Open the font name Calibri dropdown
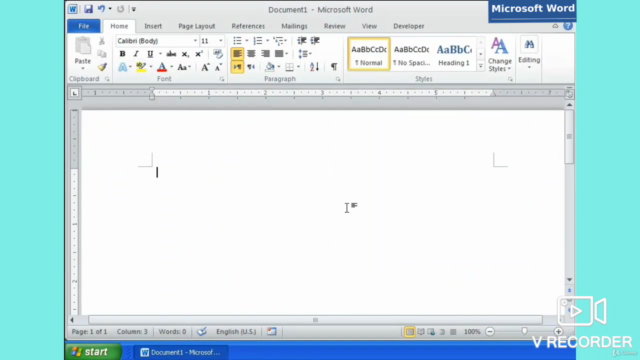 coord(195,41)
